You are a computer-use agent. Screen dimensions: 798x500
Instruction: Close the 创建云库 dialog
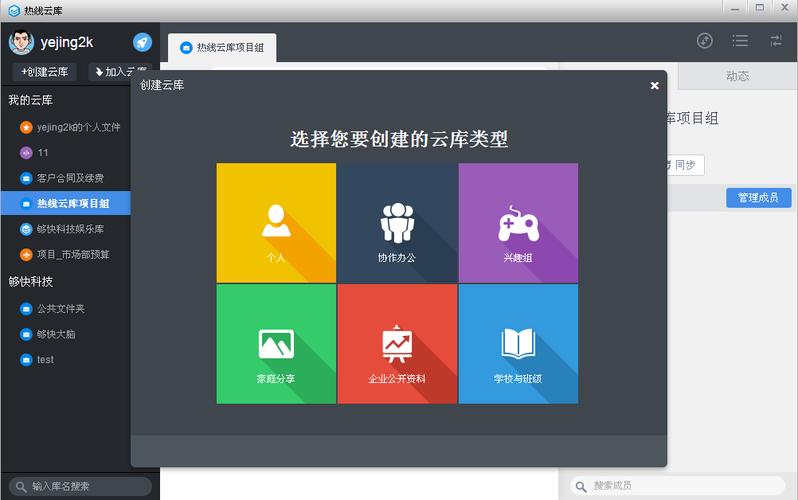tap(654, 86)
